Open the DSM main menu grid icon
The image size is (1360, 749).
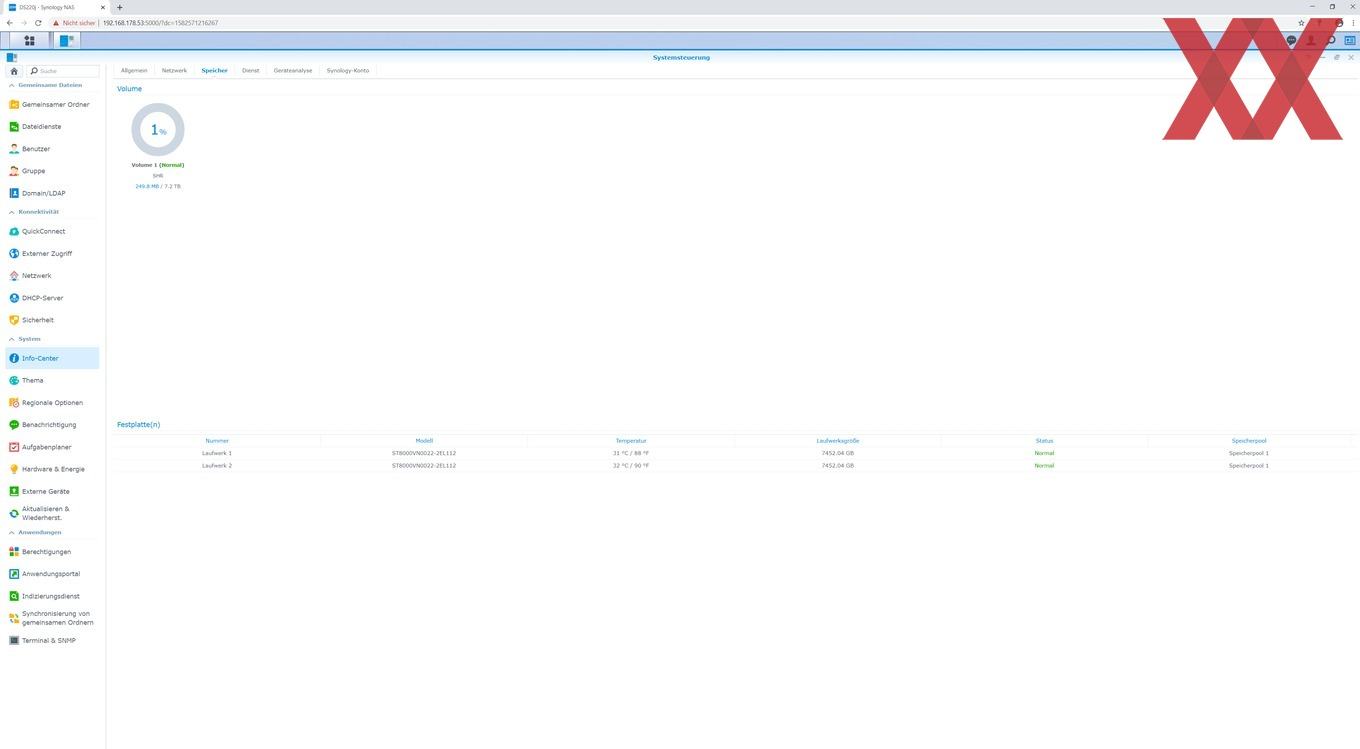coord(29,41)
